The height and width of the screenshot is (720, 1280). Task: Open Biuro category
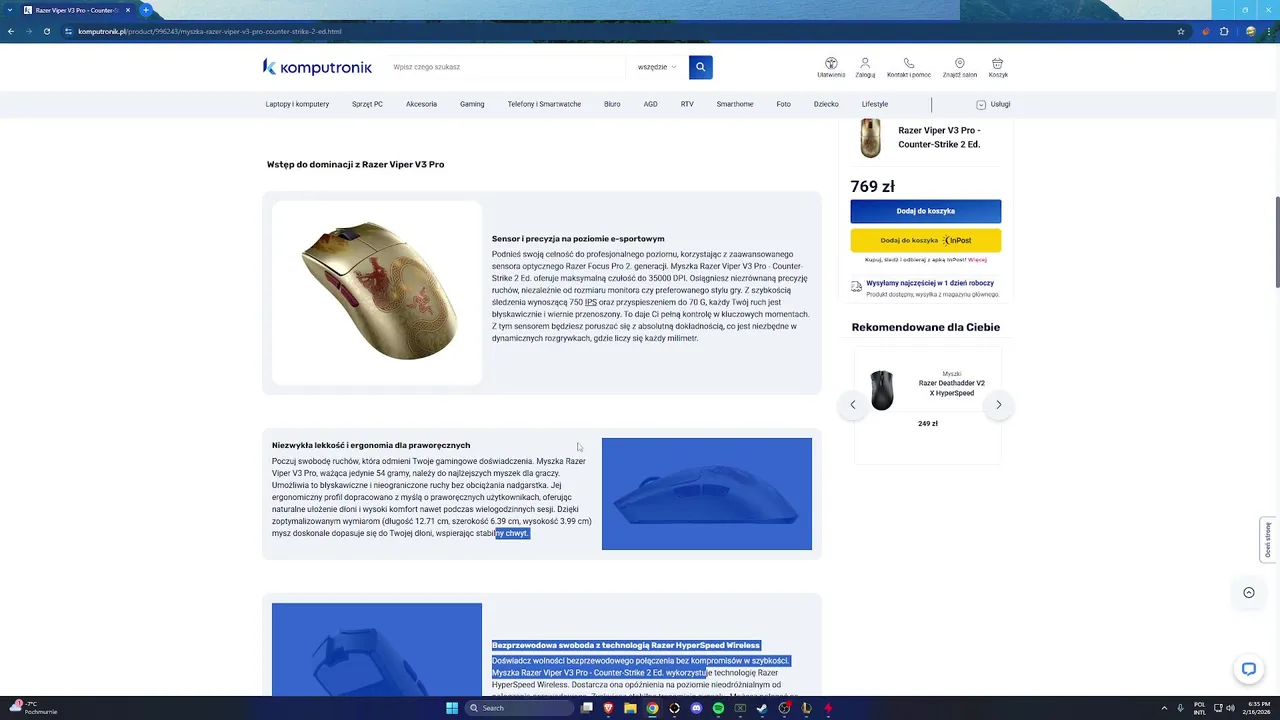click(x=612, y=104)
